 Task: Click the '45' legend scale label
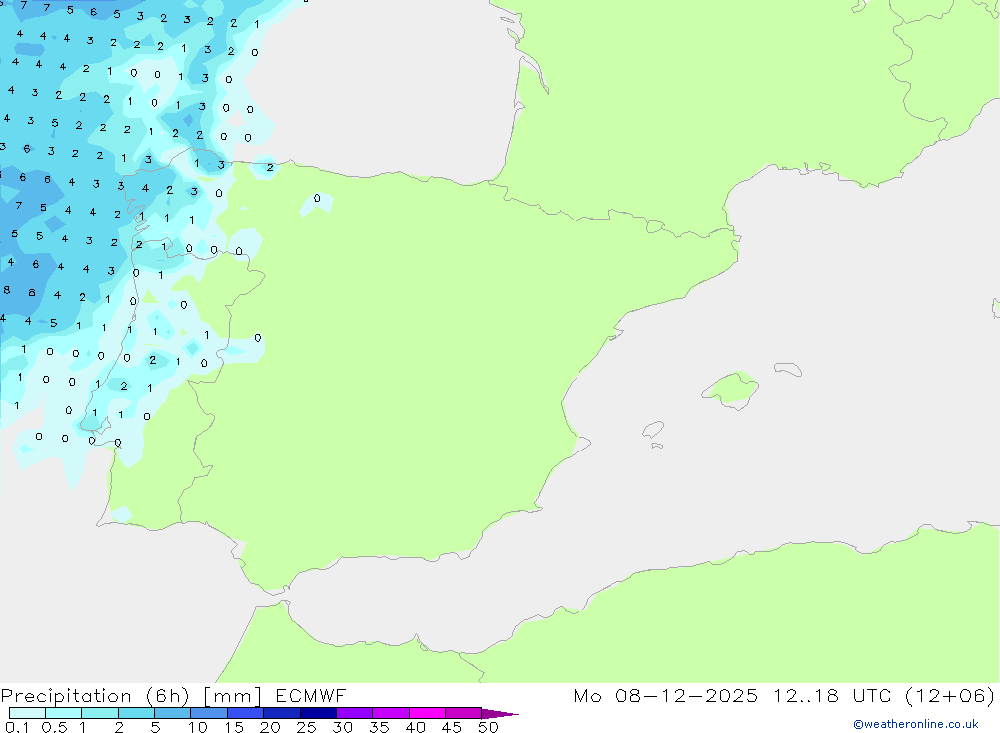[x=452, y=727]
